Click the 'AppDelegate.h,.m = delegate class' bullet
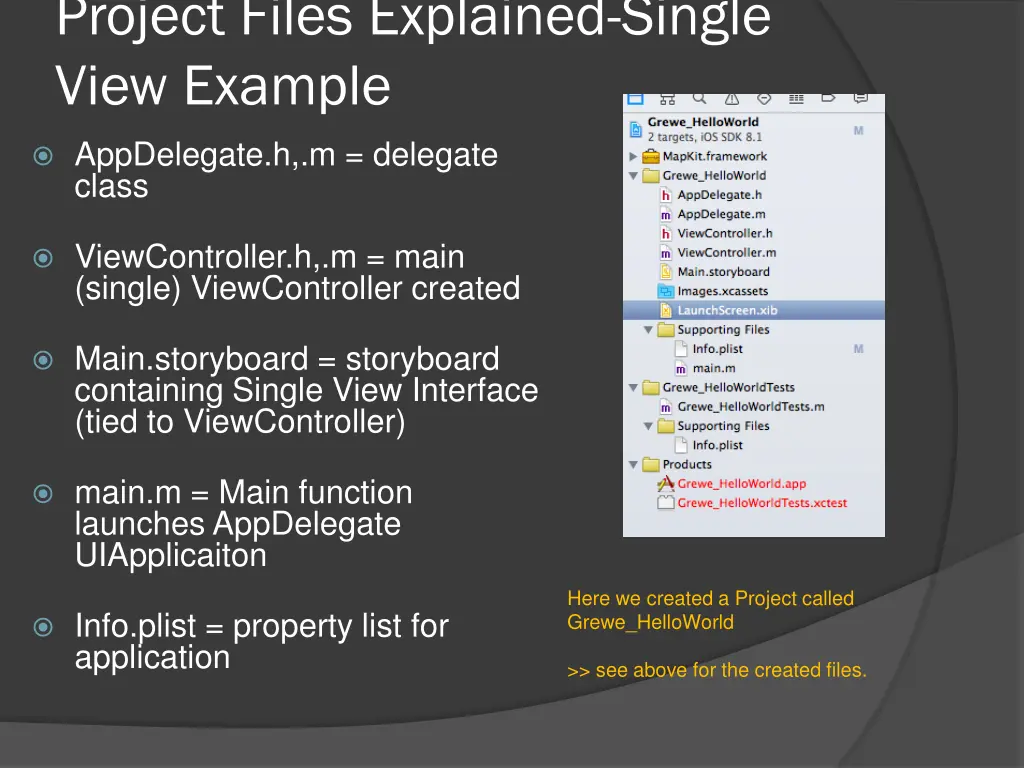 (286, 170)
